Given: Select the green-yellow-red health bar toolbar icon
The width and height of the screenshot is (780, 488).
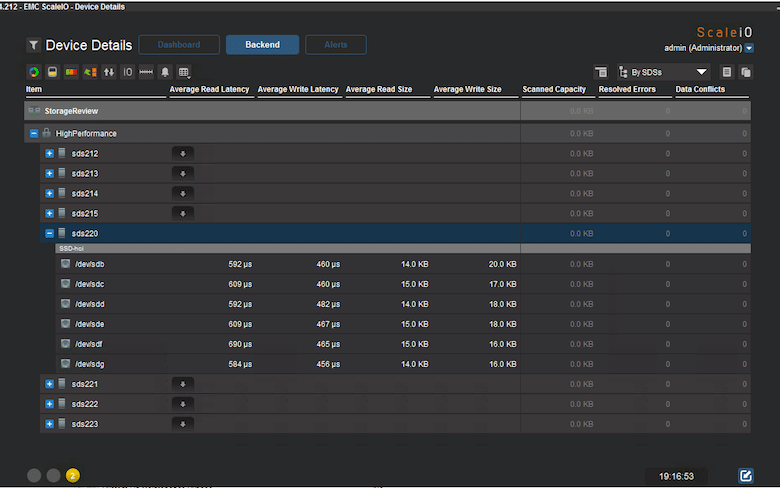Looking at the screenshot, I should pos(71,72).
